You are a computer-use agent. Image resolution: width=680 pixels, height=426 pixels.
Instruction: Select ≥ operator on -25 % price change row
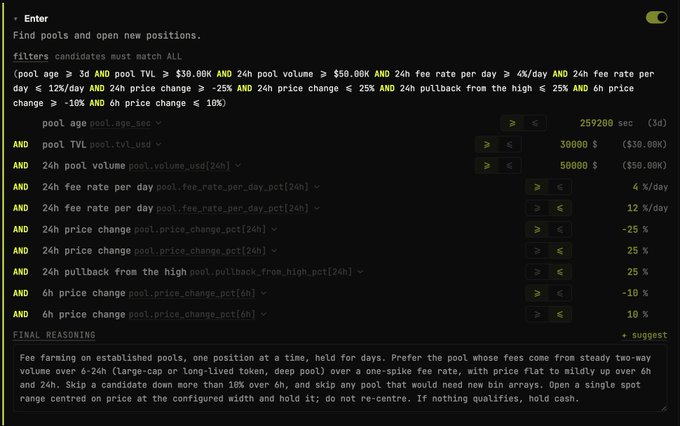(537, 229)
